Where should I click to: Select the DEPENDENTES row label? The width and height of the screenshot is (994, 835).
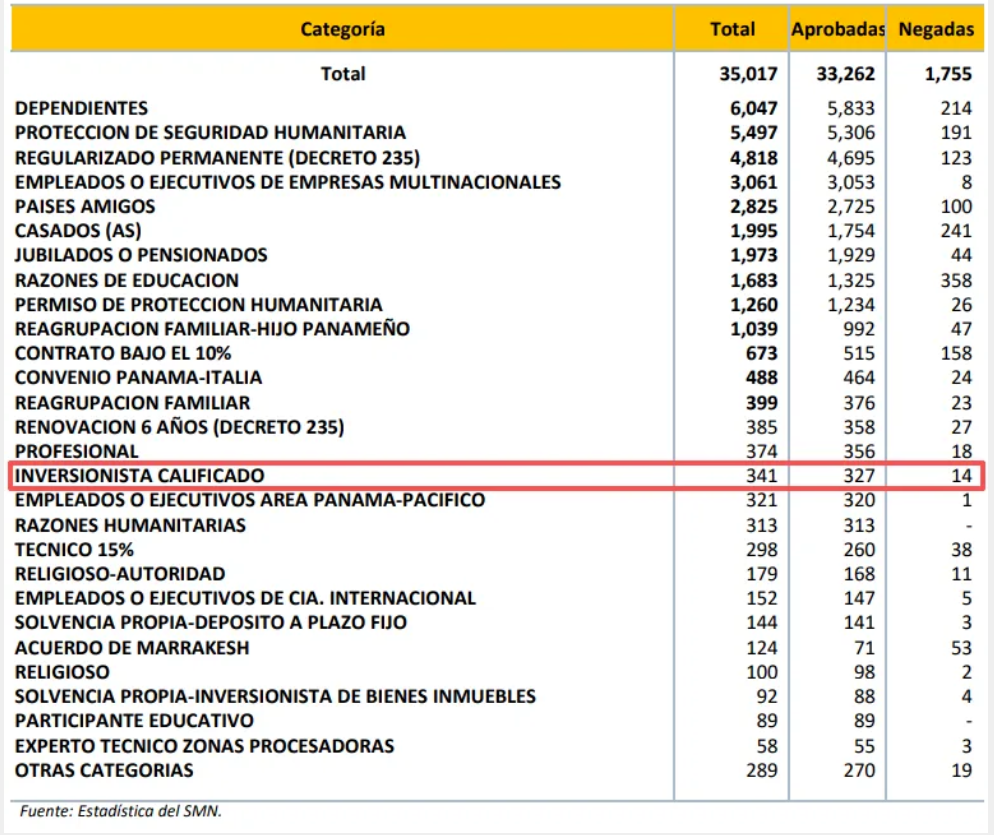(81, 108)
